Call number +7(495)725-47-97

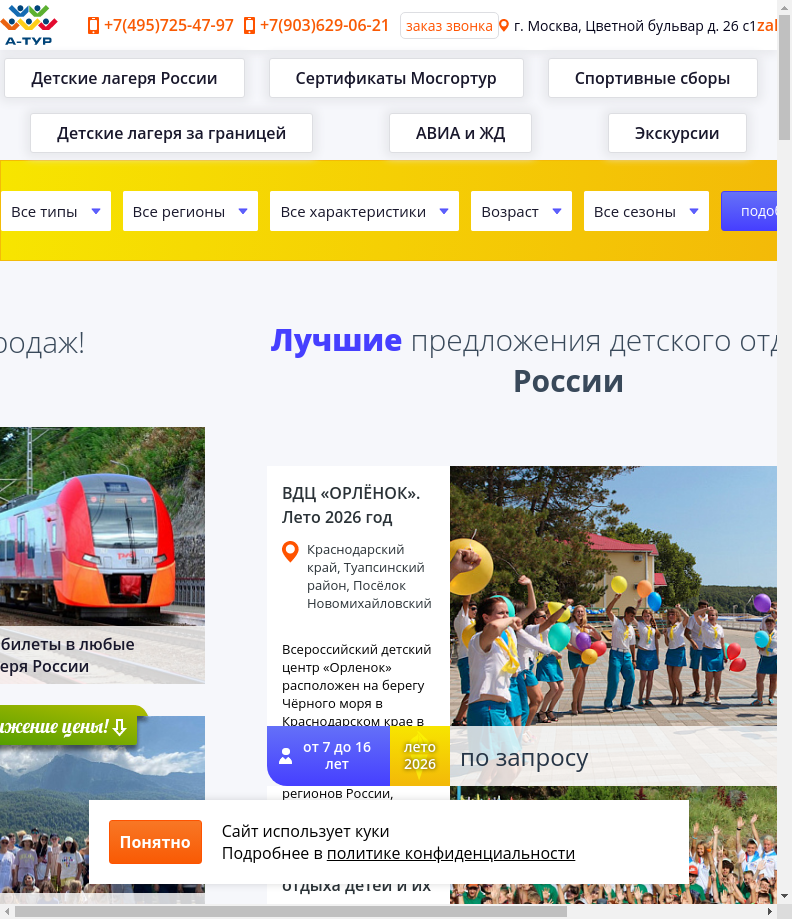click(169, 25)
